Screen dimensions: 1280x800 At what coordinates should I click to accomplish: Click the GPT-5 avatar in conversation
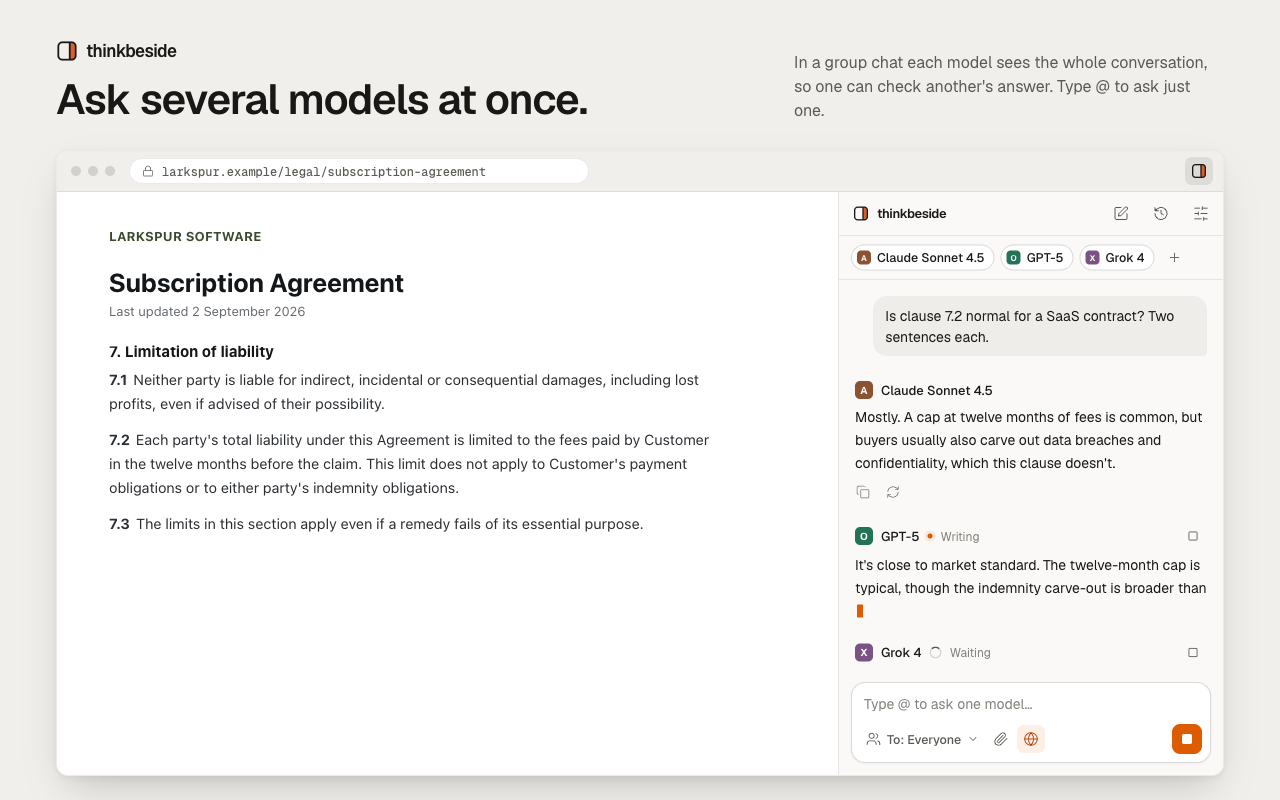pyautogui.click(x=864, y=536)
